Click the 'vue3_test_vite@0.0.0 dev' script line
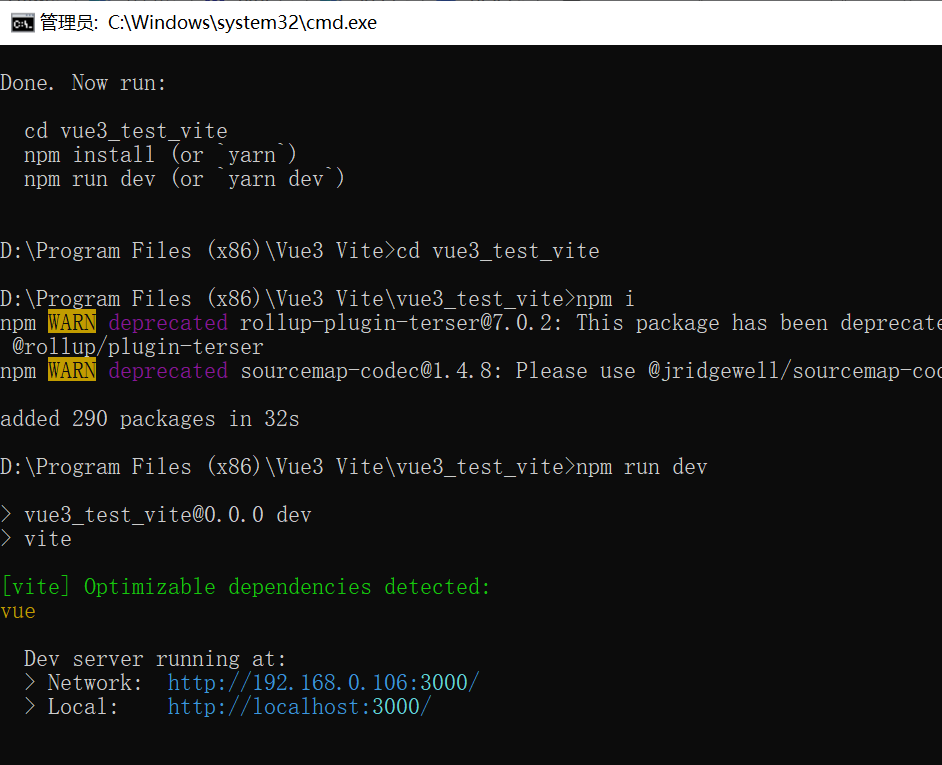The width and height of the screenshot is (942, 765). (167, 515)
